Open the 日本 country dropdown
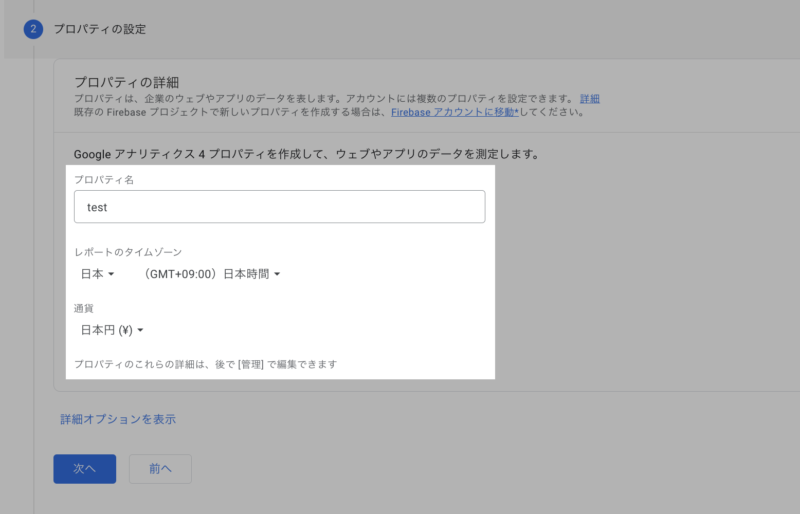The width and height of the screenshot is (800, 514). [97, 274]
